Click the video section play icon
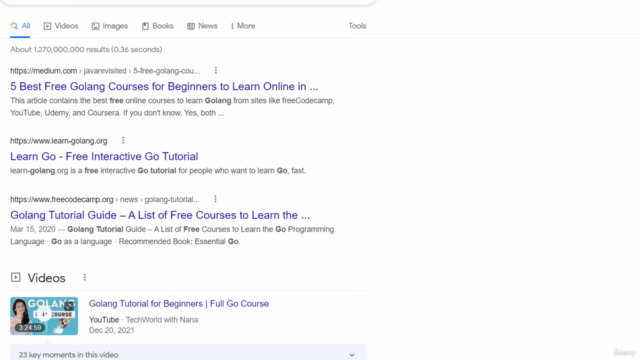This screenshot has height=360, width=640. click(x=16, y=278)
